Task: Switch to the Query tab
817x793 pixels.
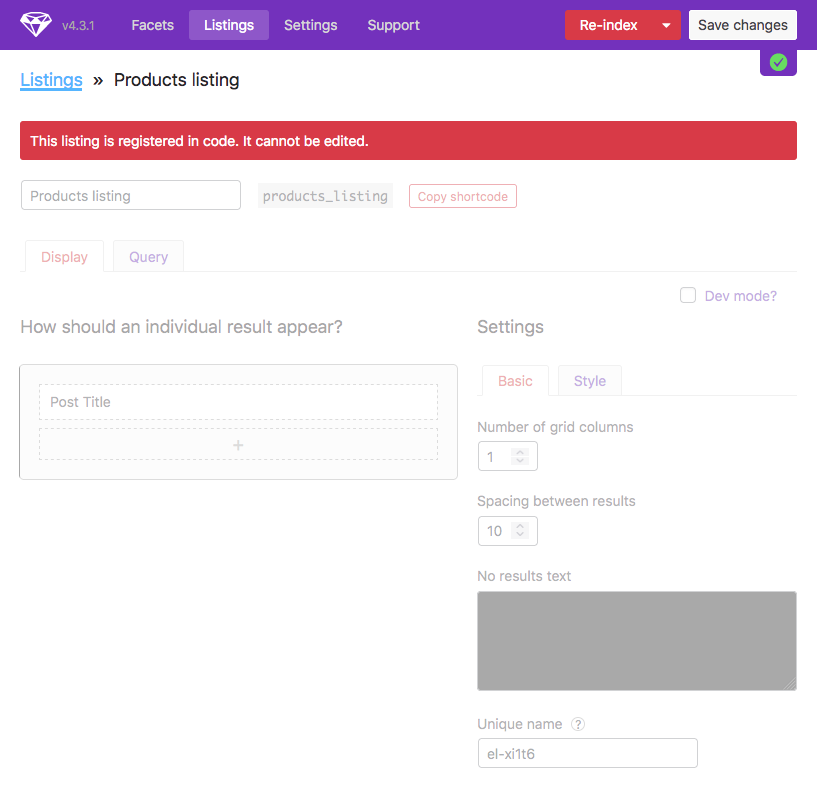Action: coord(148,257)
